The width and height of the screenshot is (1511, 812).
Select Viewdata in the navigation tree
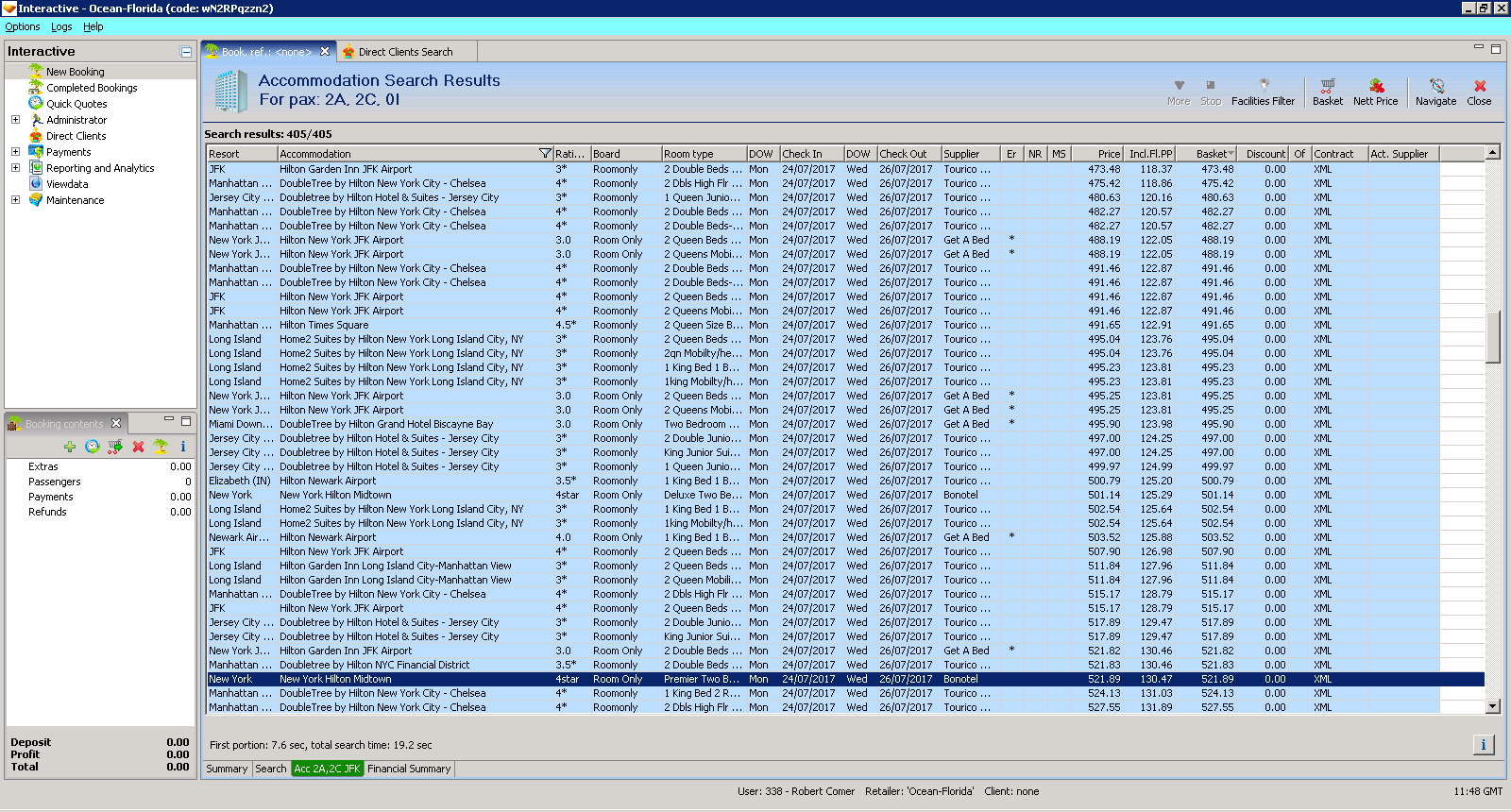coord(67,184)
